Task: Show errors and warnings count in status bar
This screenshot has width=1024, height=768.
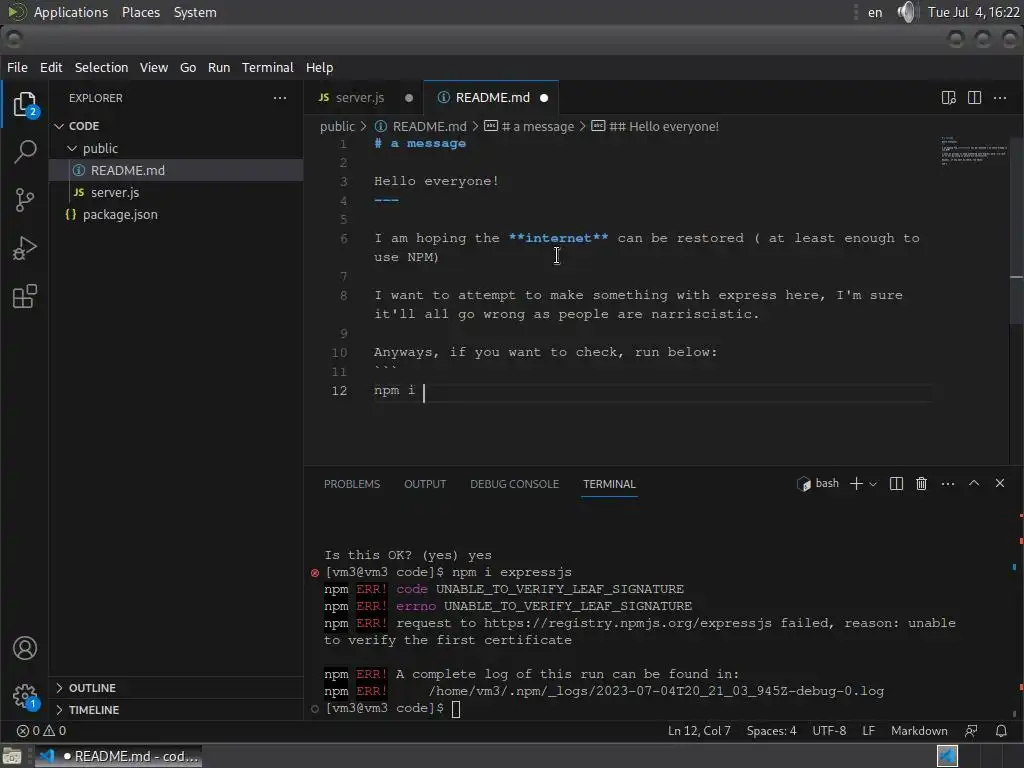Action: pyautogui.click(x=41, y=731)
